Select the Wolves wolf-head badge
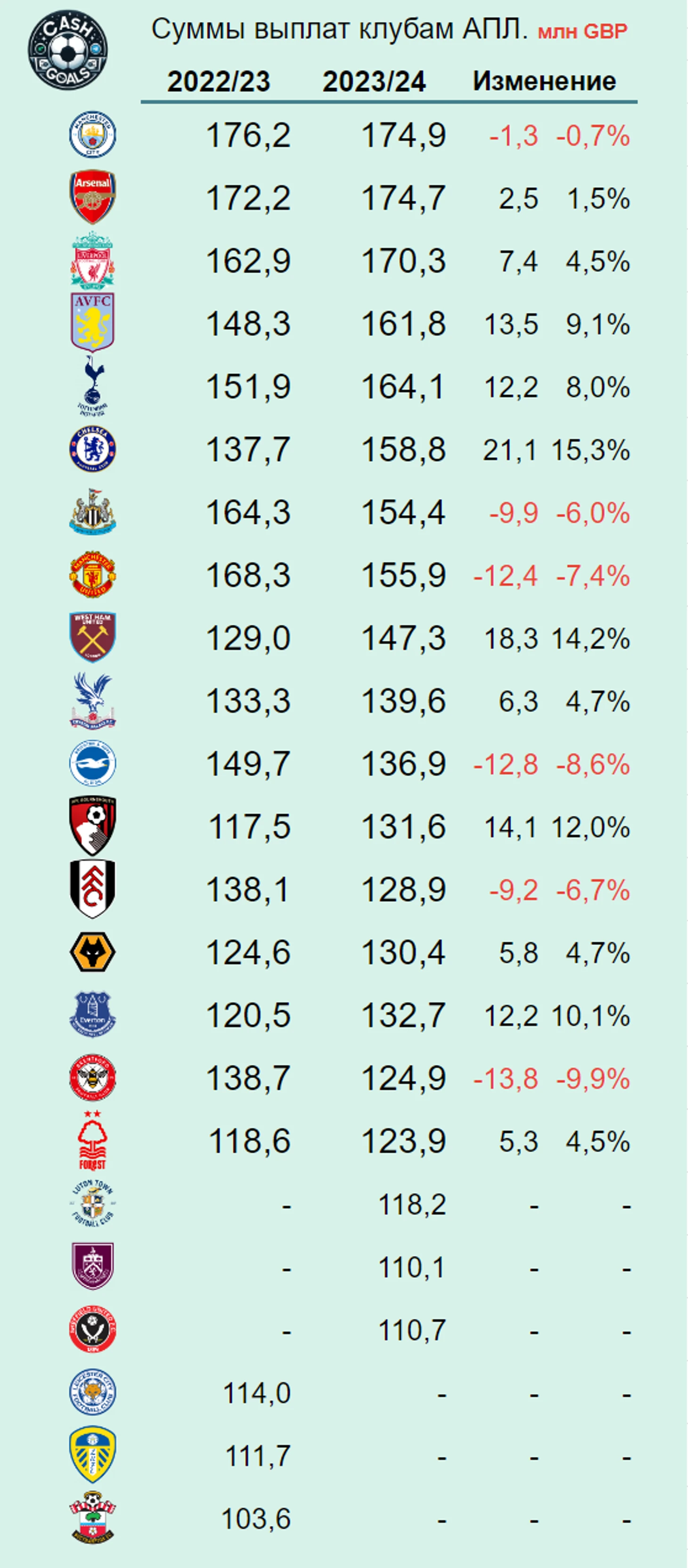This screenshot has height=1568, width=688. point(92,952)
